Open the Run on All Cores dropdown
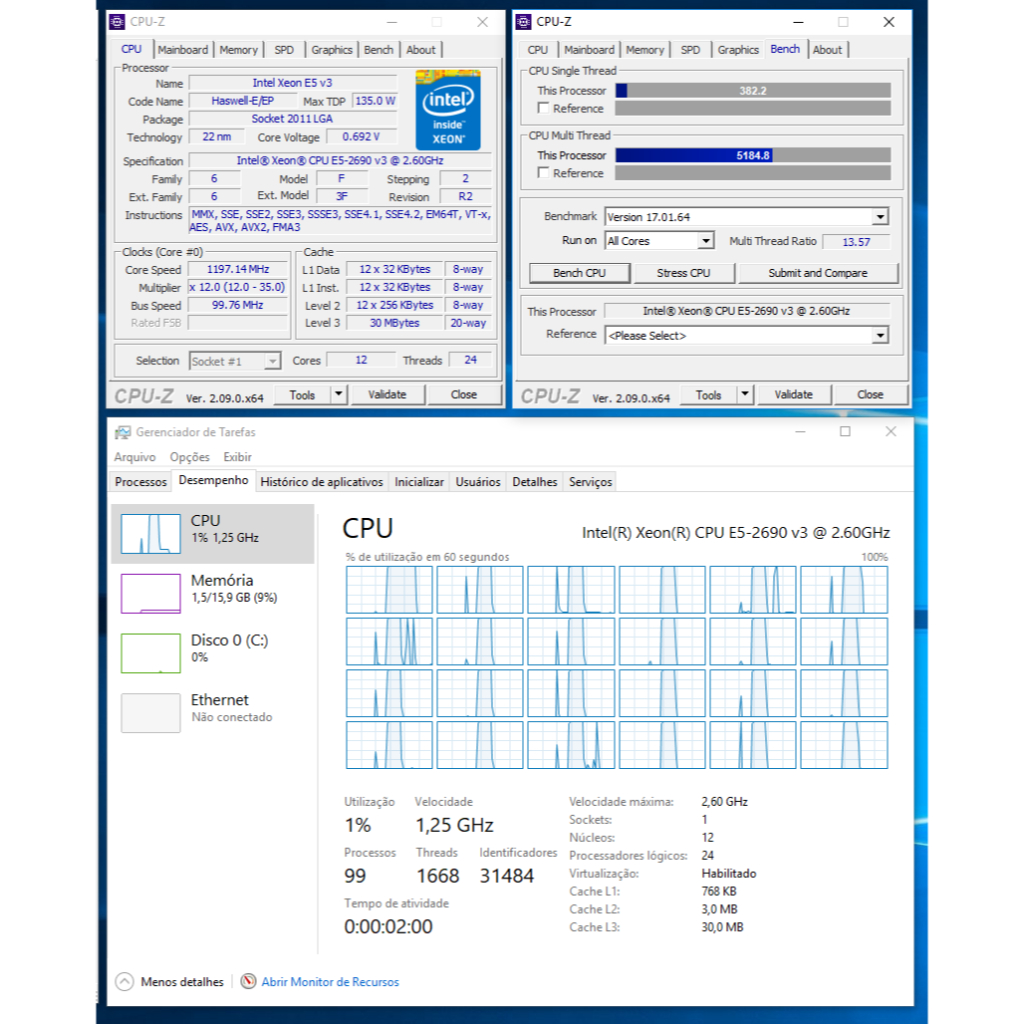The width and height of the screenshot is (1024, 1024). coord(705,241)
